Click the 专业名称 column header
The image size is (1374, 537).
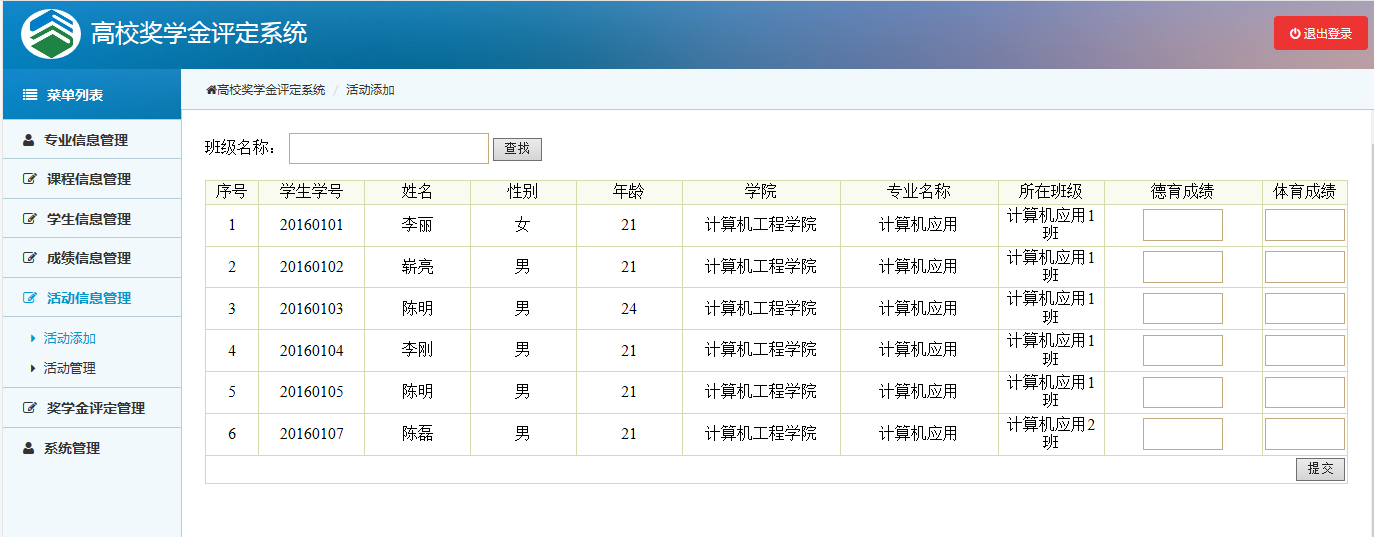pos(919,192)
